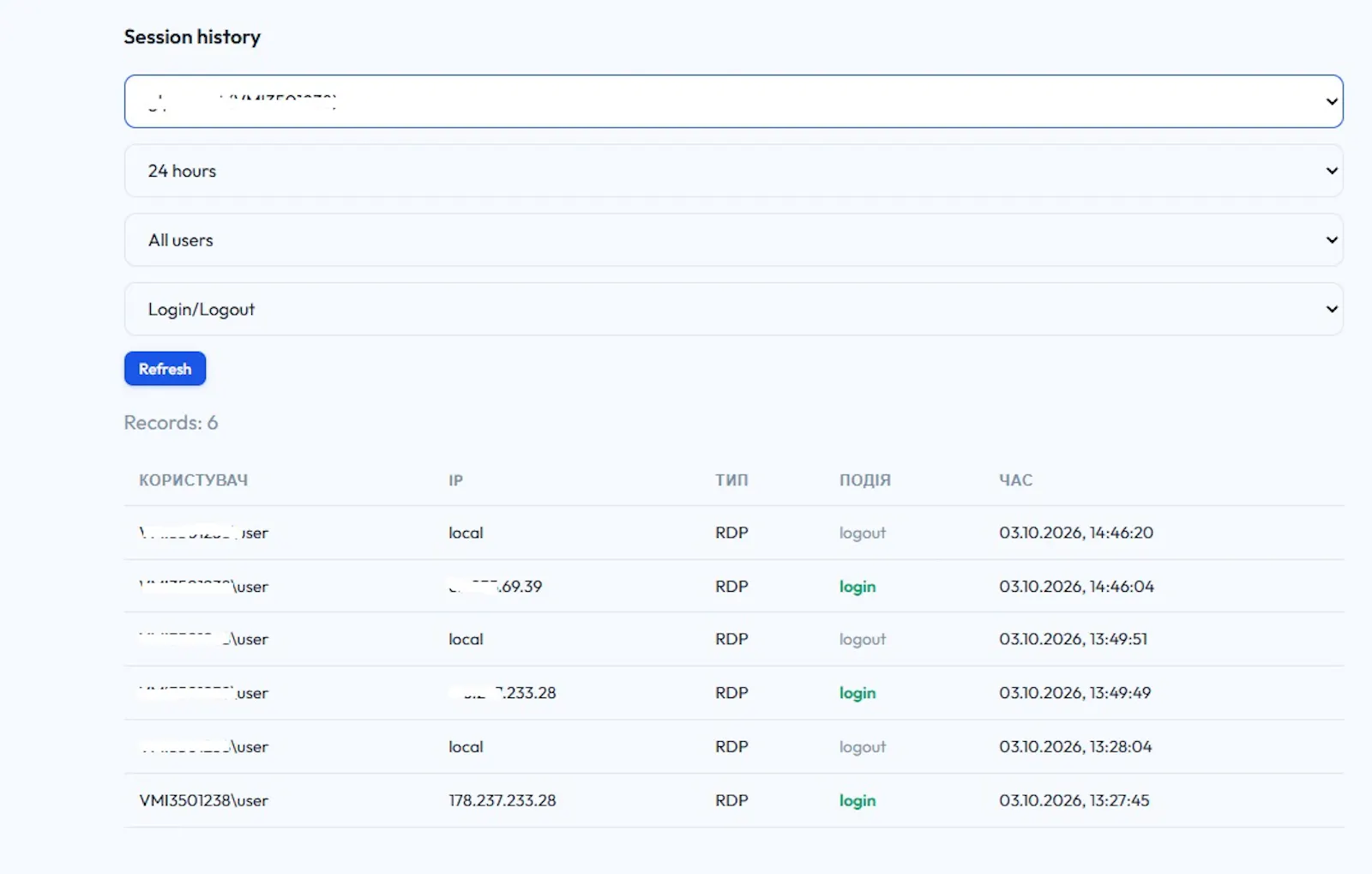The height and width of the screenshot is (874, 1372).
Task: Expand the All users filter dropdown
Action: click(733, 240)
